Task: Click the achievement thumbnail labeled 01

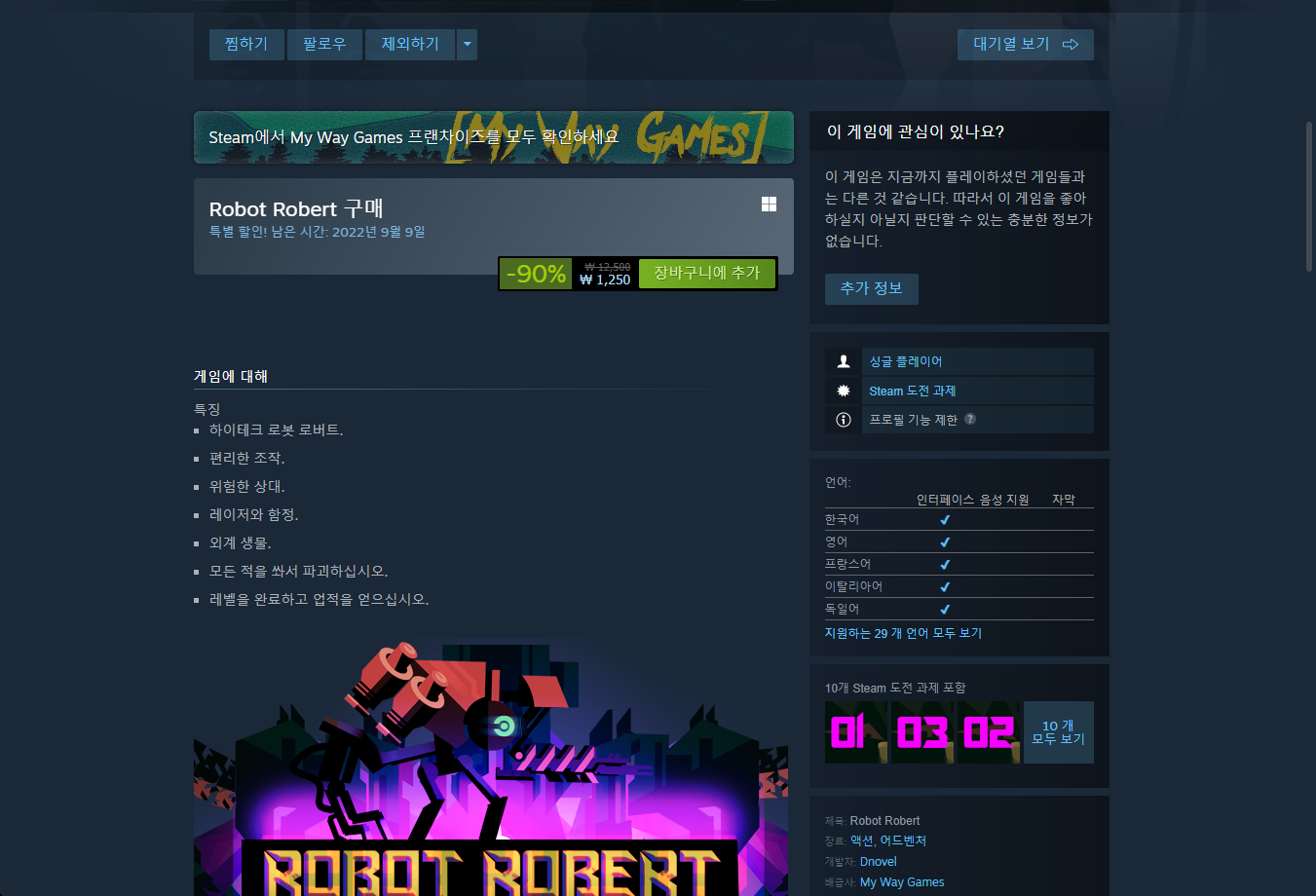Action: (856, 732)
